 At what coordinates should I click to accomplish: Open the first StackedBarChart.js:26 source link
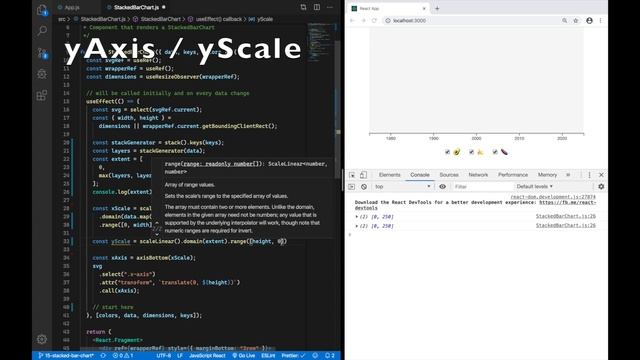[565, 216]
